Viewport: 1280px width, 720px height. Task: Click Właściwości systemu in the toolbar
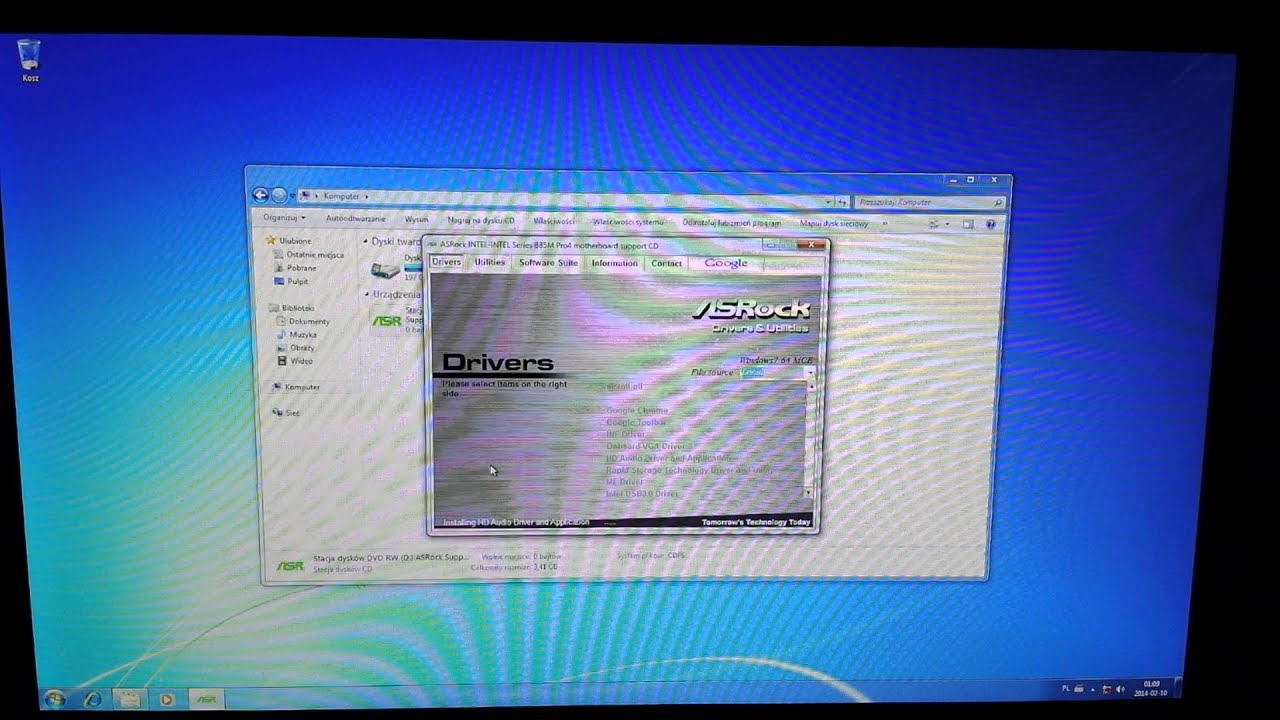click(628, 222)
